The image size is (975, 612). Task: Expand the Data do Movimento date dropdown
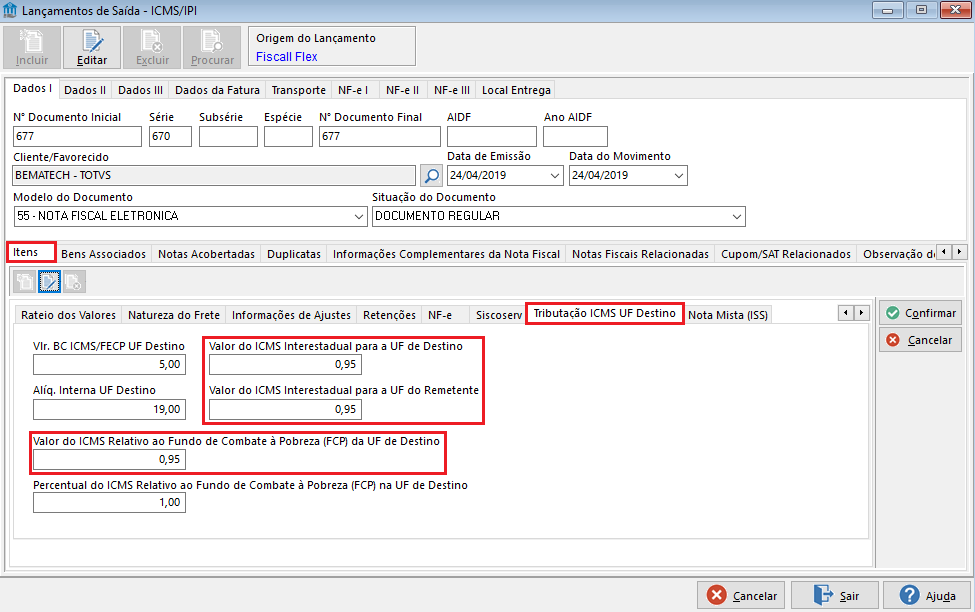pos(679,176)
